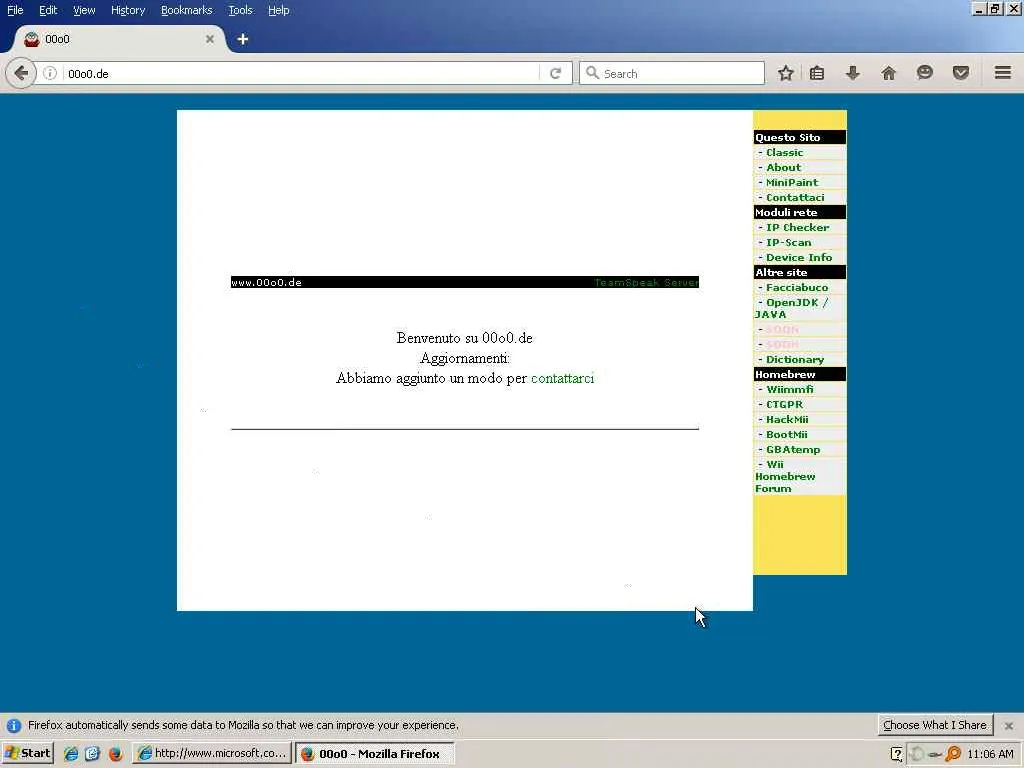1024x768 pixels.
Task: Open the Edit menu
Action: [x=48, y=10]
